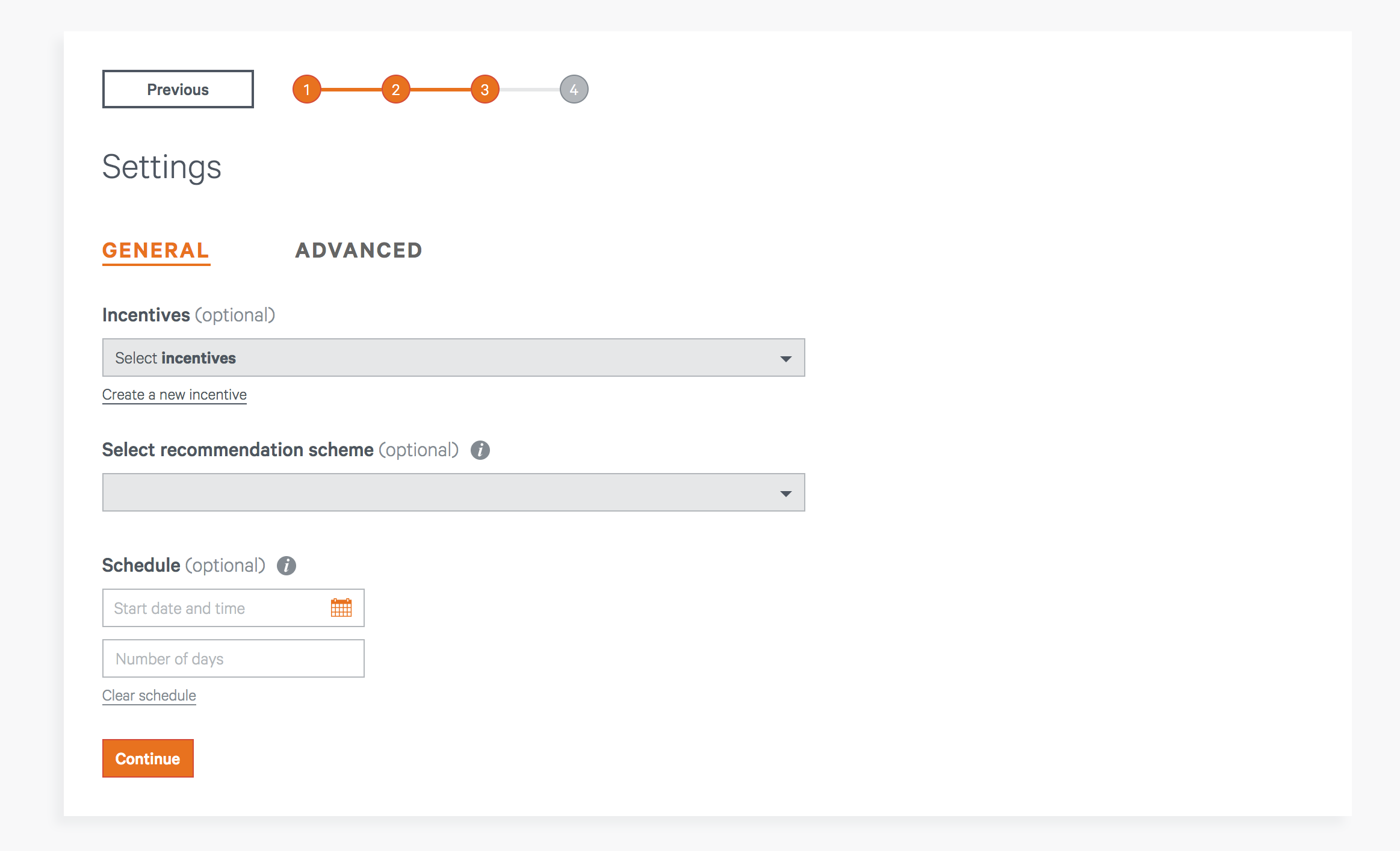1400x851 pixels.
Task: Click the Previous button
Action: tap(178, 89)
